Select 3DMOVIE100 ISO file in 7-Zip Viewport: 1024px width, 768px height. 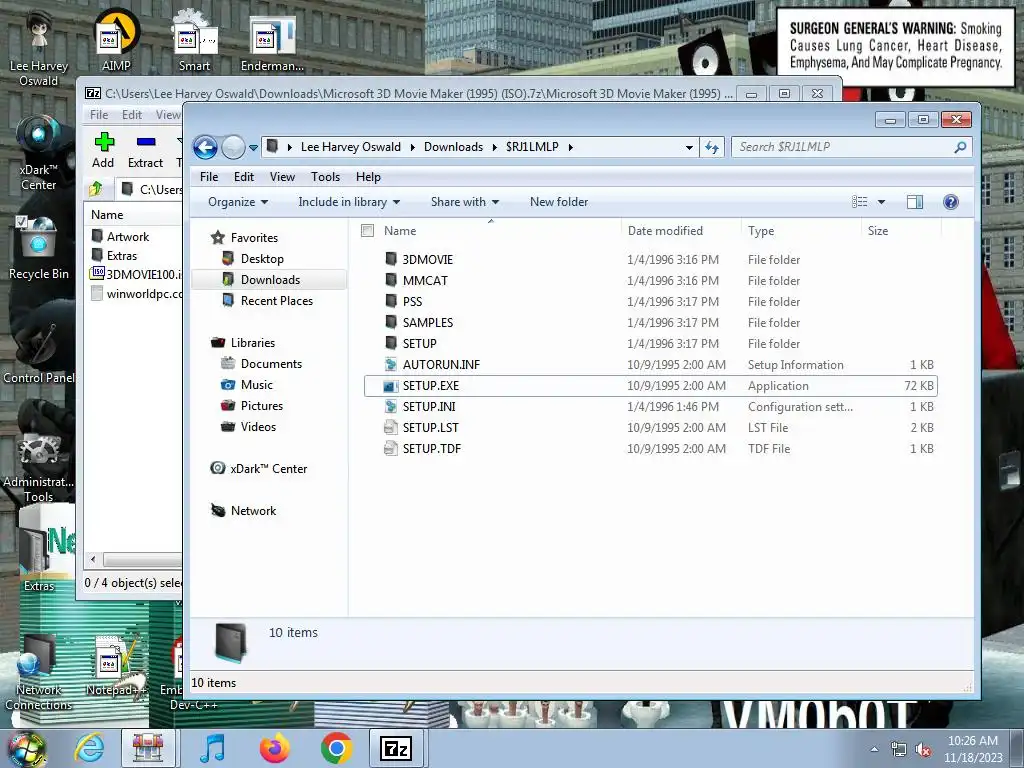[x=137, y=274]
